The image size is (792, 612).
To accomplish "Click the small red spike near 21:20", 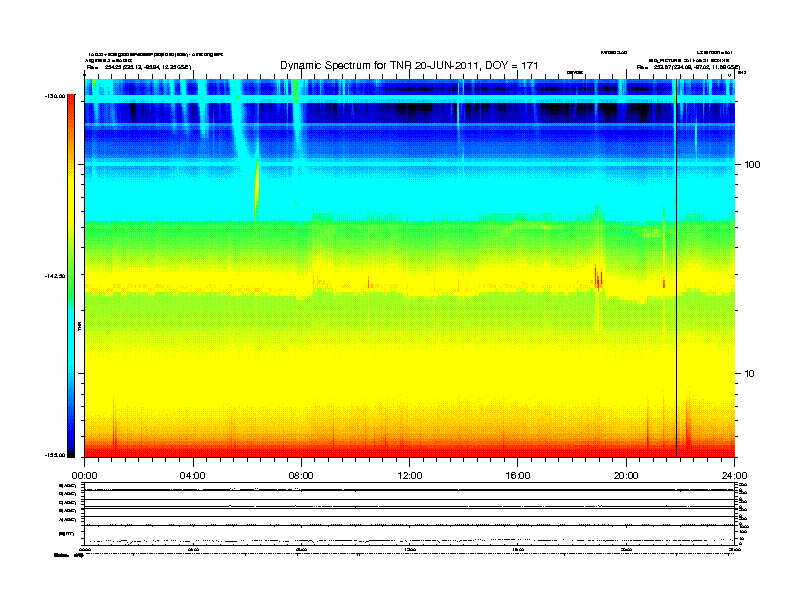I will click(x=664, y=283).
